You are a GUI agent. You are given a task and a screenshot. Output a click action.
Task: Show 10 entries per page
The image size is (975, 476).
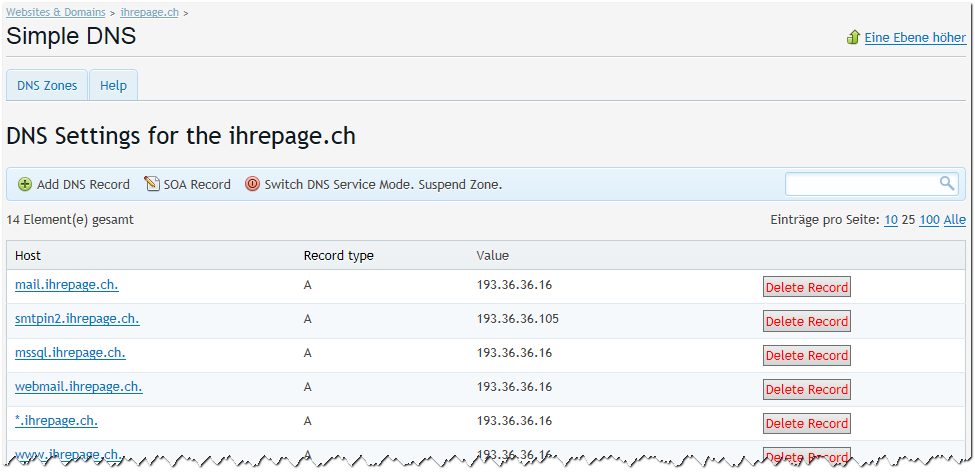pos(890,220)
